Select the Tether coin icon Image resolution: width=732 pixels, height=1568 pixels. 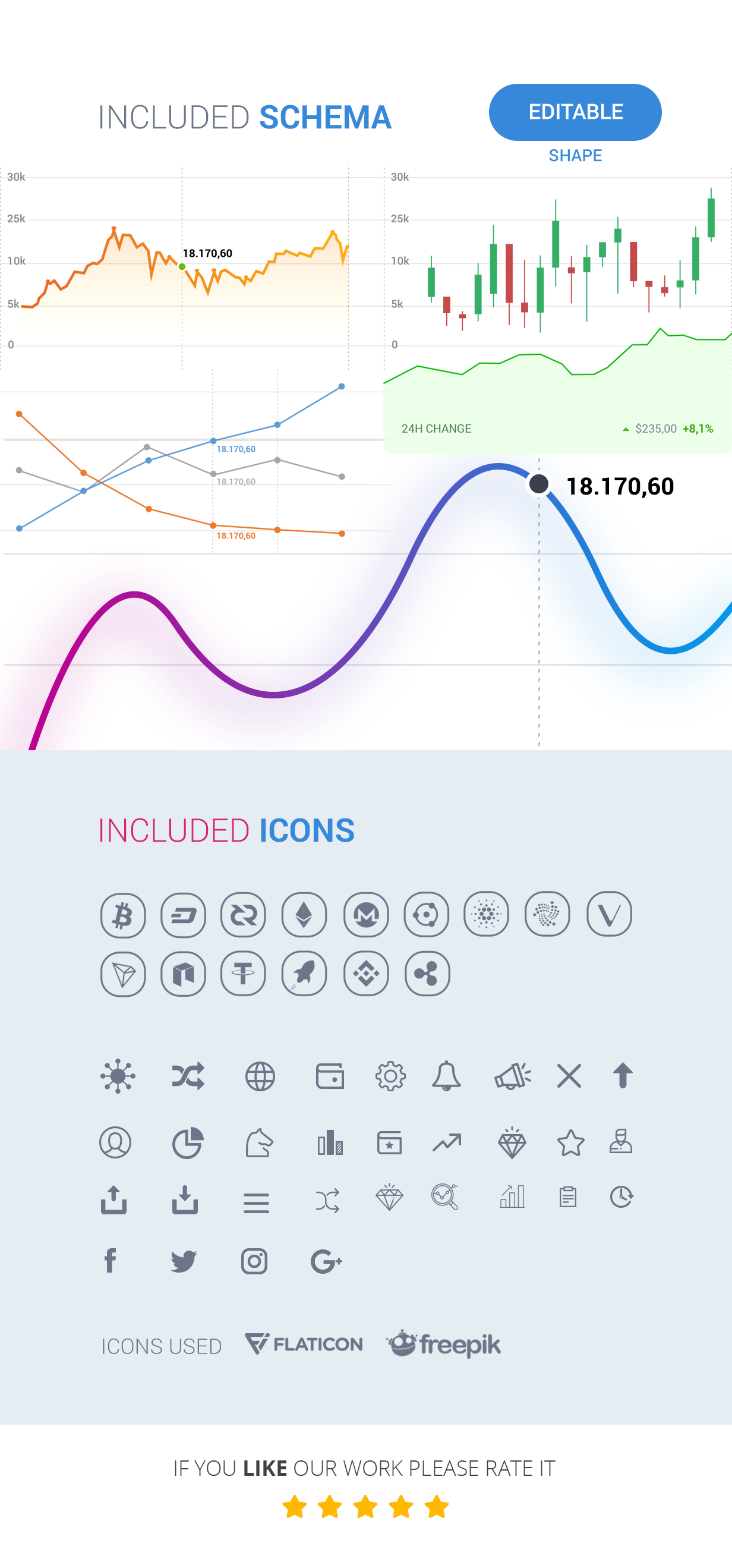(244, 973)
